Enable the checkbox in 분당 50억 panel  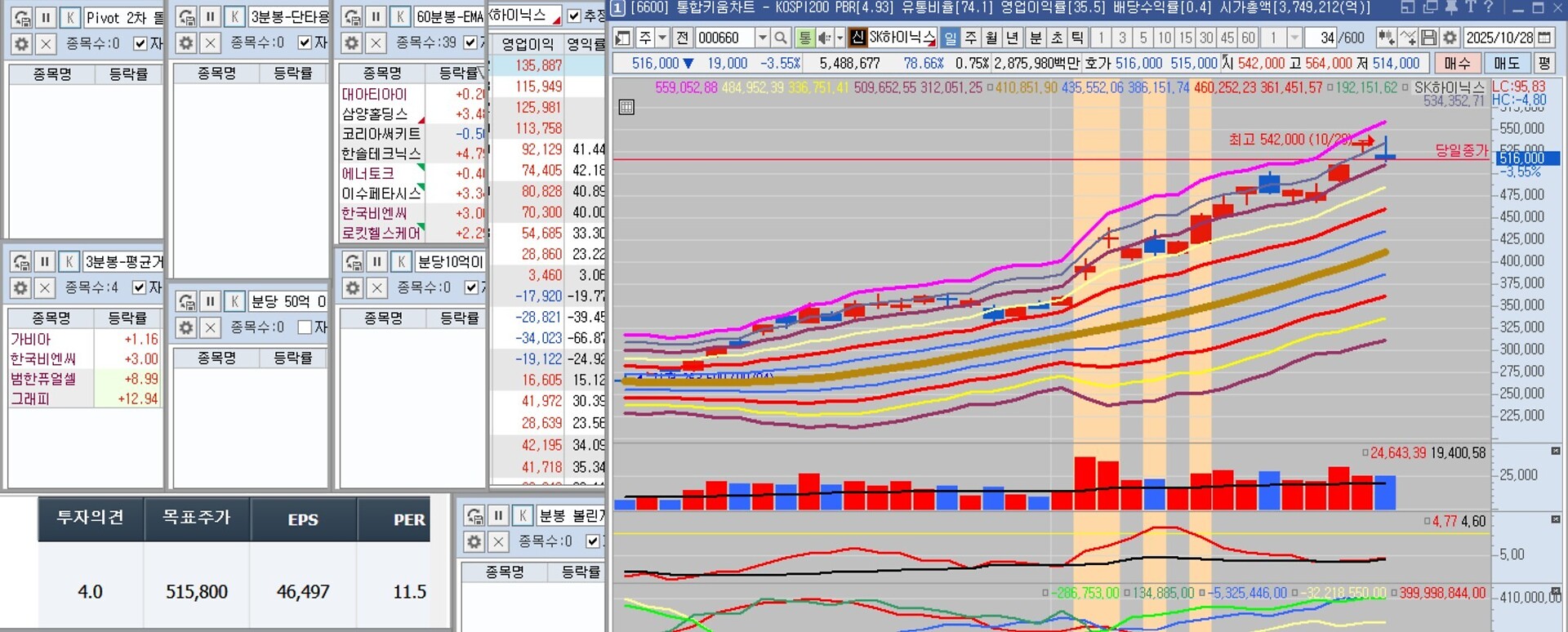305,327
